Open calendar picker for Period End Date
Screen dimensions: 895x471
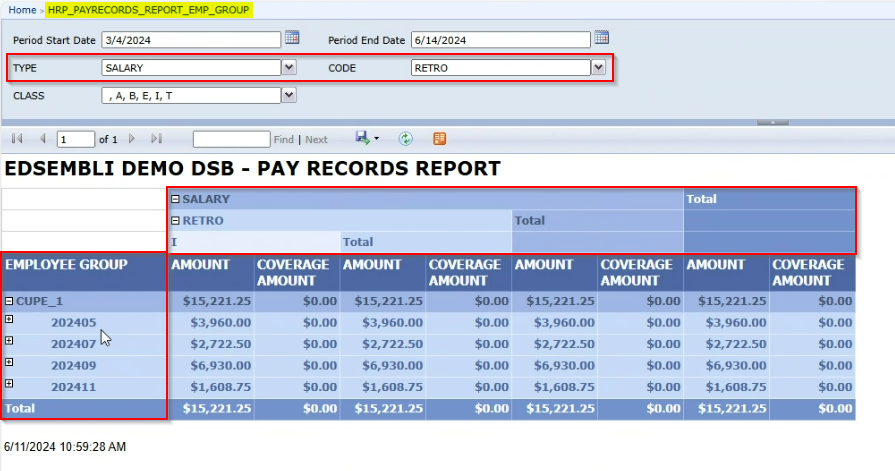[x=602, y=38]
